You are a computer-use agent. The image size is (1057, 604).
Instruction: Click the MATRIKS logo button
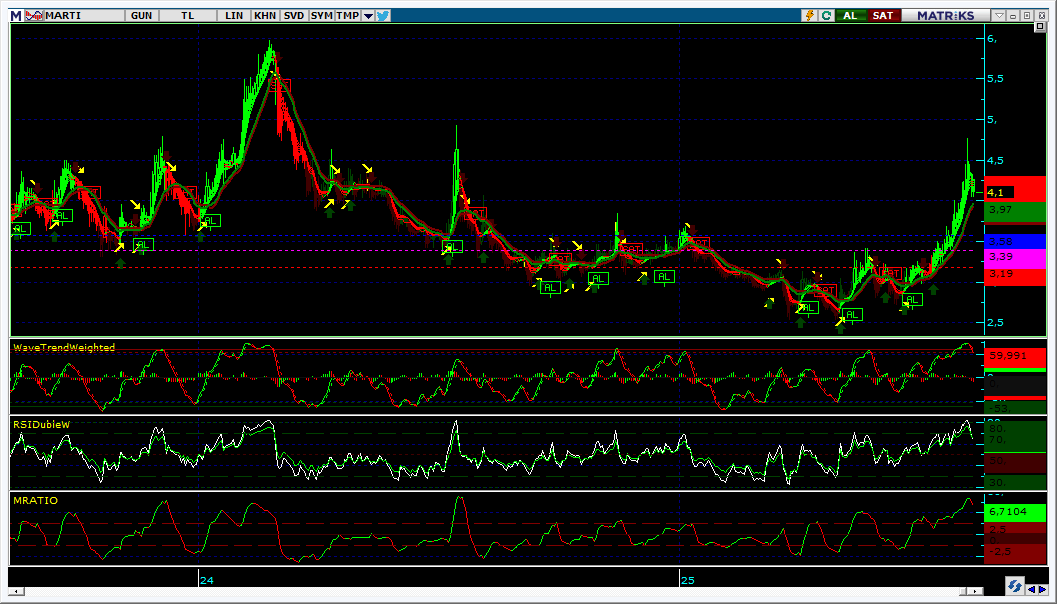(x=946, y=16)
